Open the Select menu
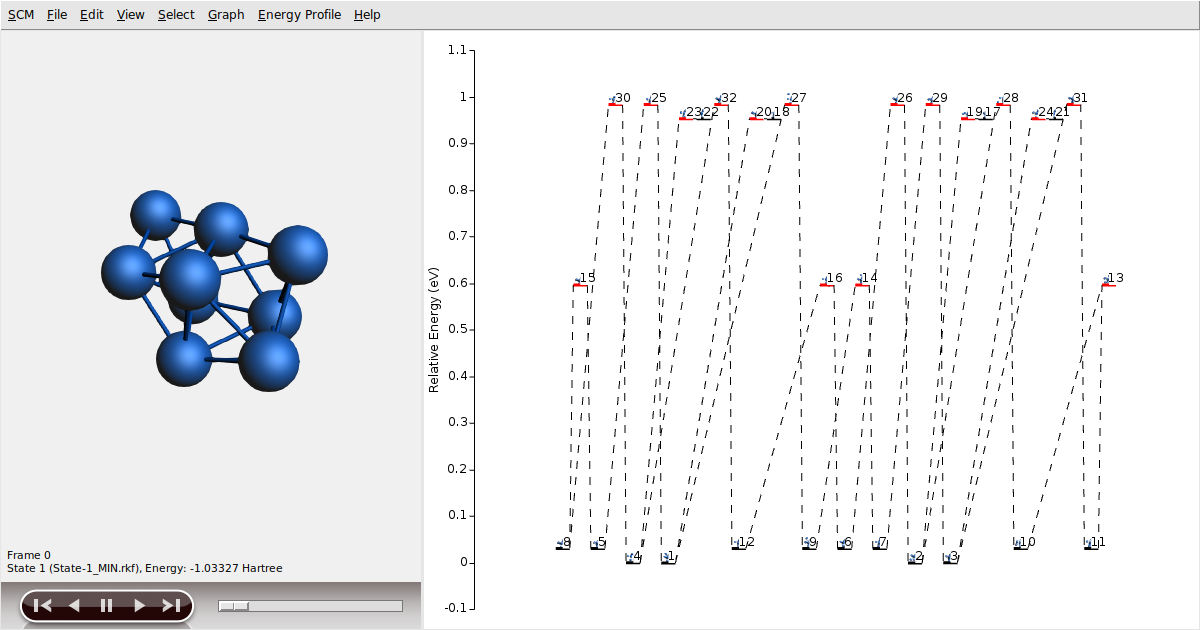The height and width of the screenshot is (630, 1200). click(176, 15)
